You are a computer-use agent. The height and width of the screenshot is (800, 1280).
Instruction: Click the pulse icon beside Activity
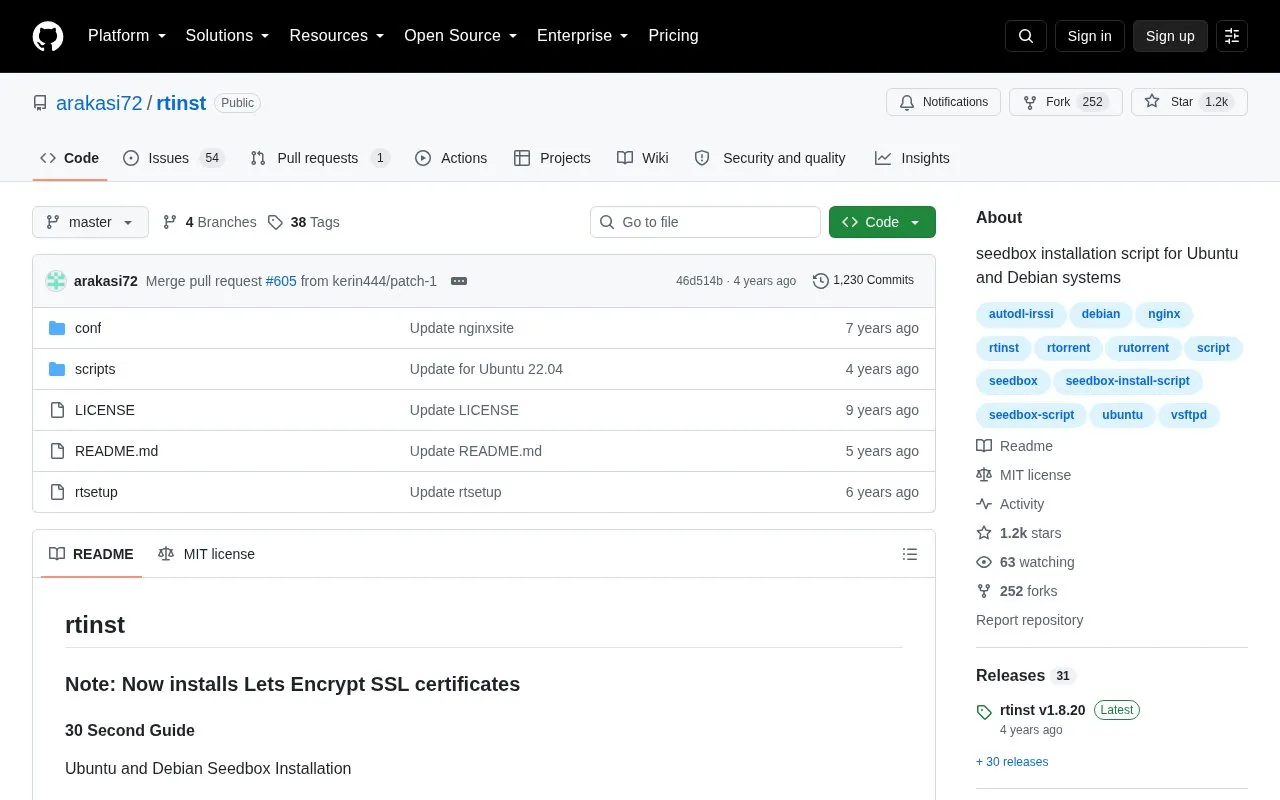tap(984, 504)
